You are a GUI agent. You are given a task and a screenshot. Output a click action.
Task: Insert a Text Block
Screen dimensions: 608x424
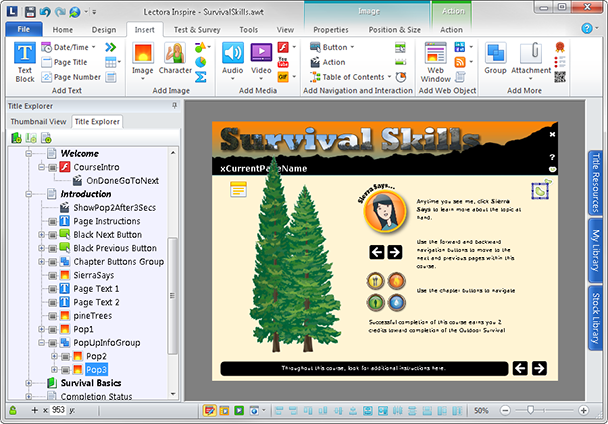25,62
